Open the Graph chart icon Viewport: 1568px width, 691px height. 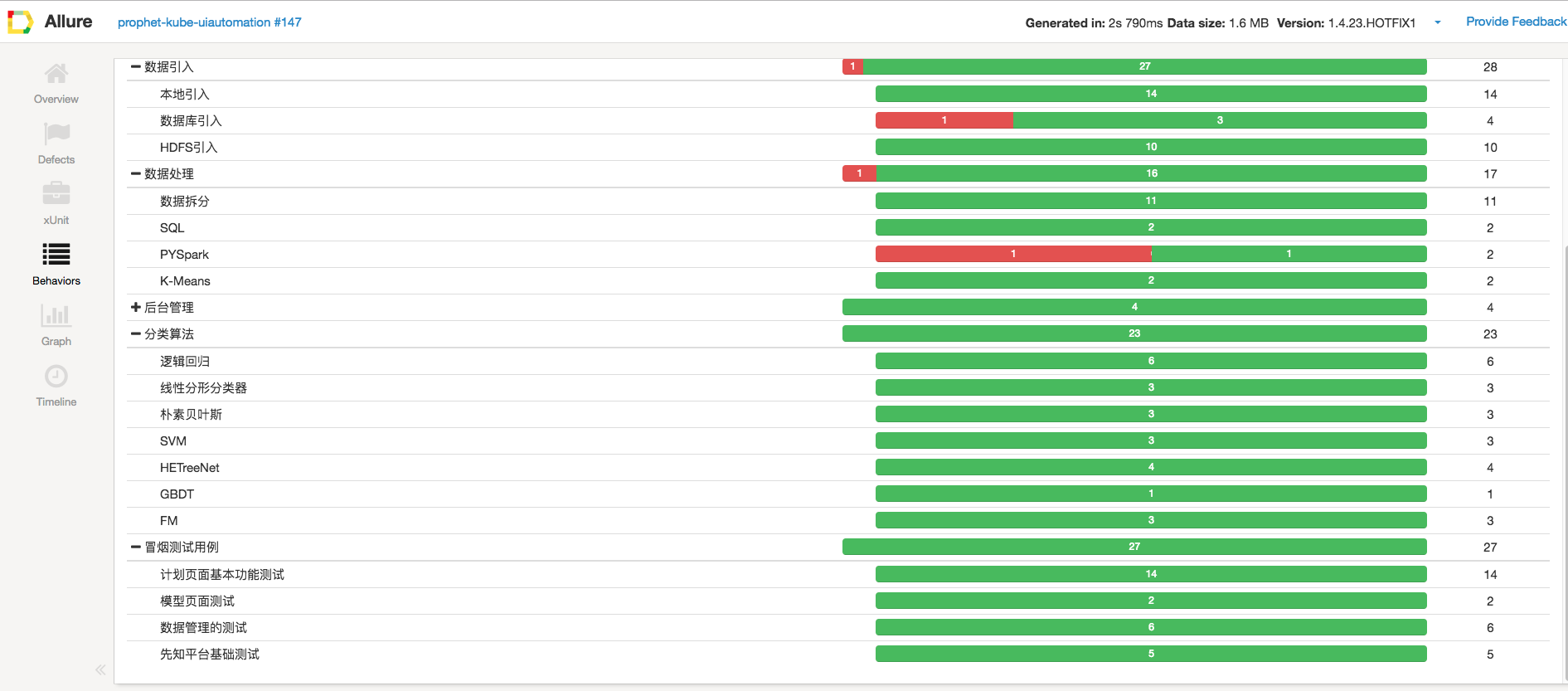[56, 315]
